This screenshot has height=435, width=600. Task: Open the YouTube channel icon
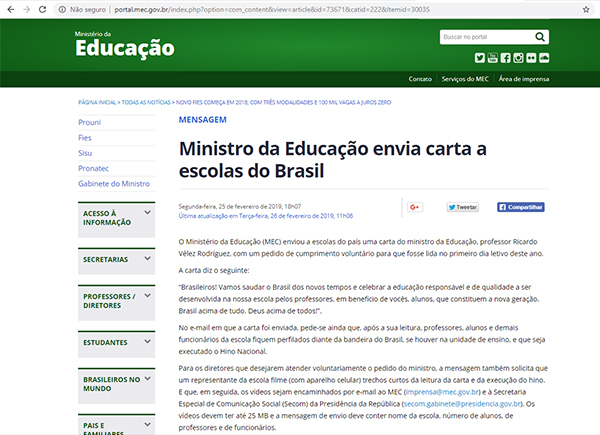click(x=493, y=58)
